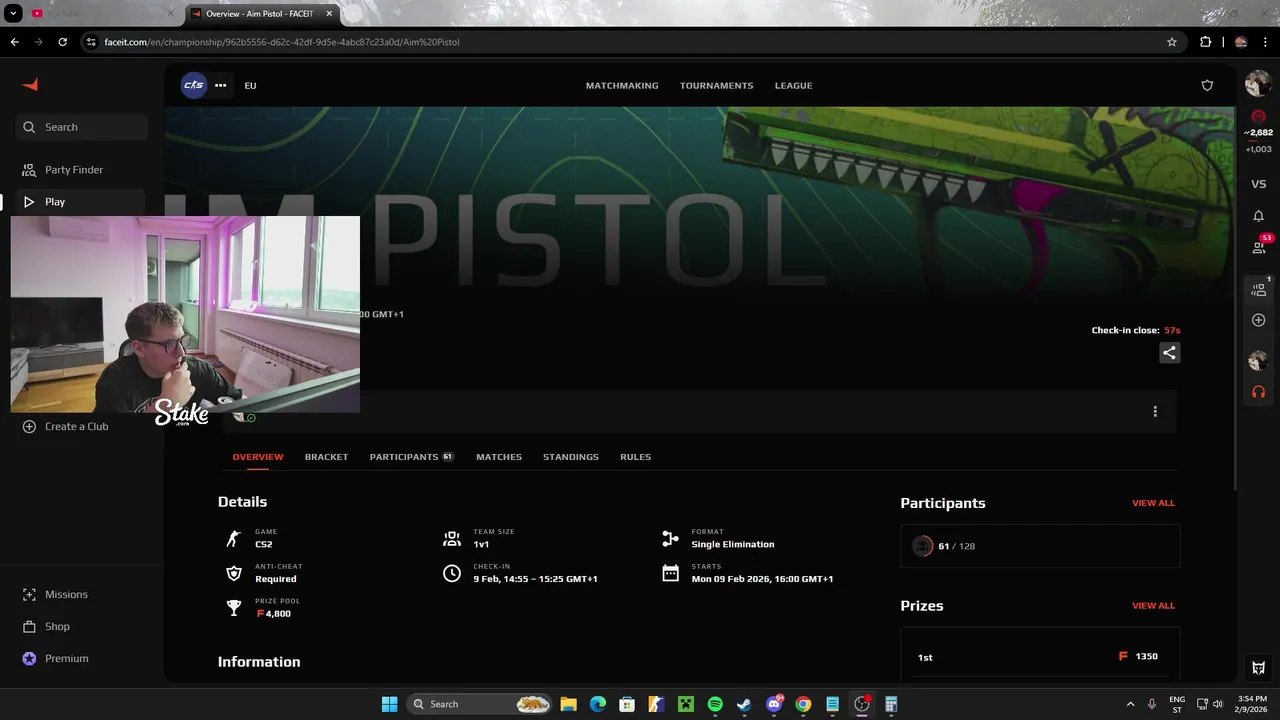Select Play in the sidebar
The width and height of the screenshot is (1280, 720).
(x=80, y=202)
